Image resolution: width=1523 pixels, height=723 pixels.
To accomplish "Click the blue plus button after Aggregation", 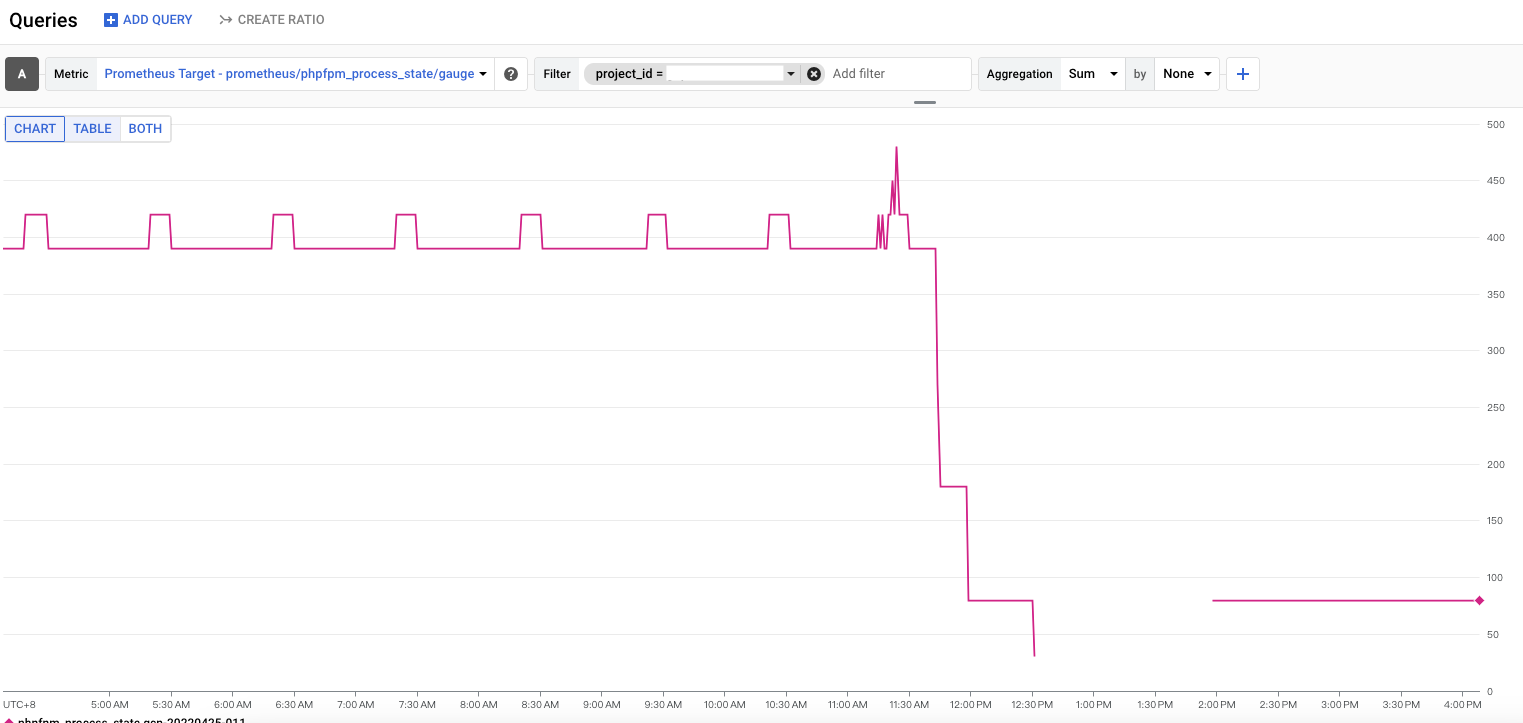I will point(1243,74).
